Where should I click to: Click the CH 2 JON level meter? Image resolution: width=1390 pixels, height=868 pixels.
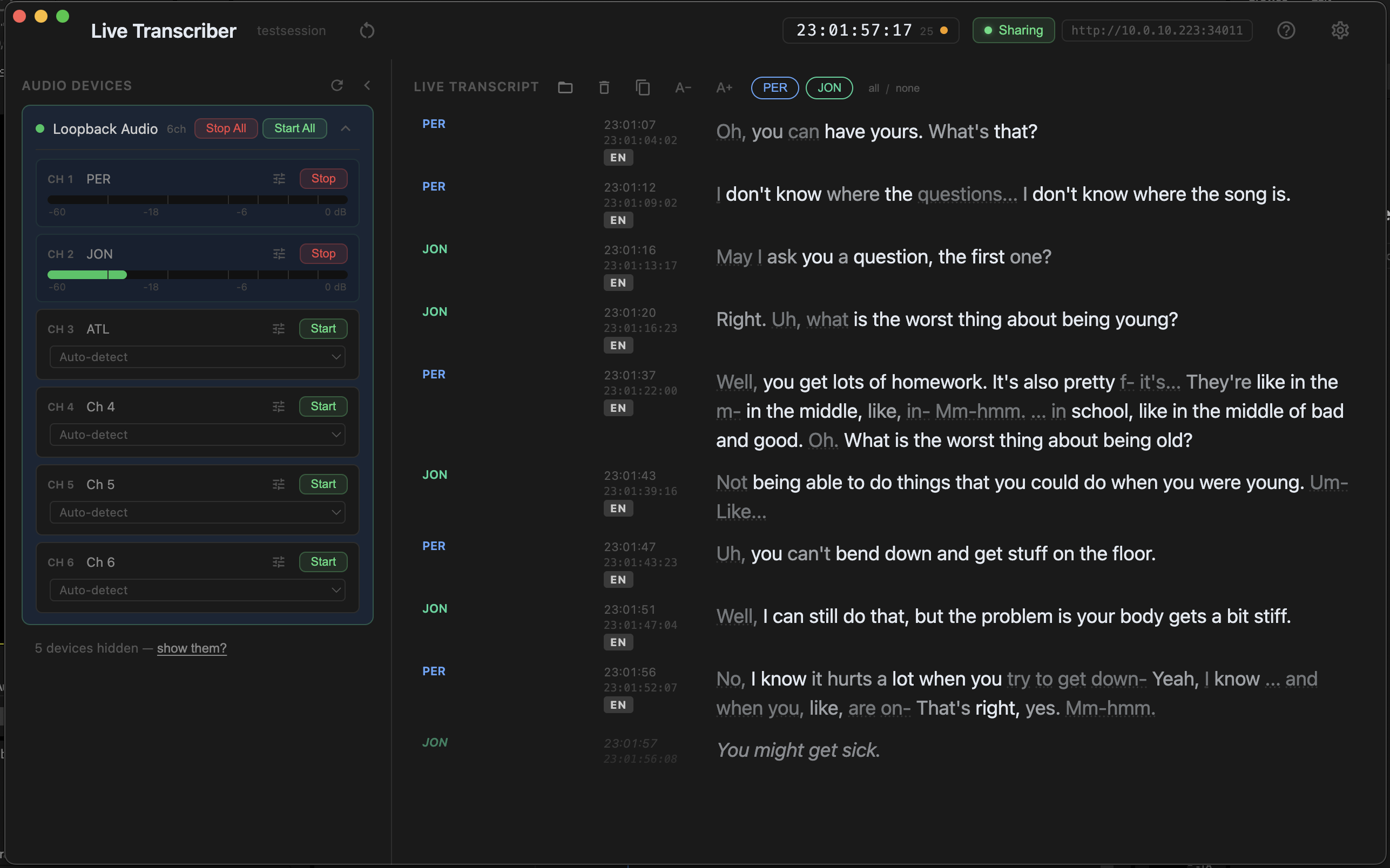coord(198,275)
